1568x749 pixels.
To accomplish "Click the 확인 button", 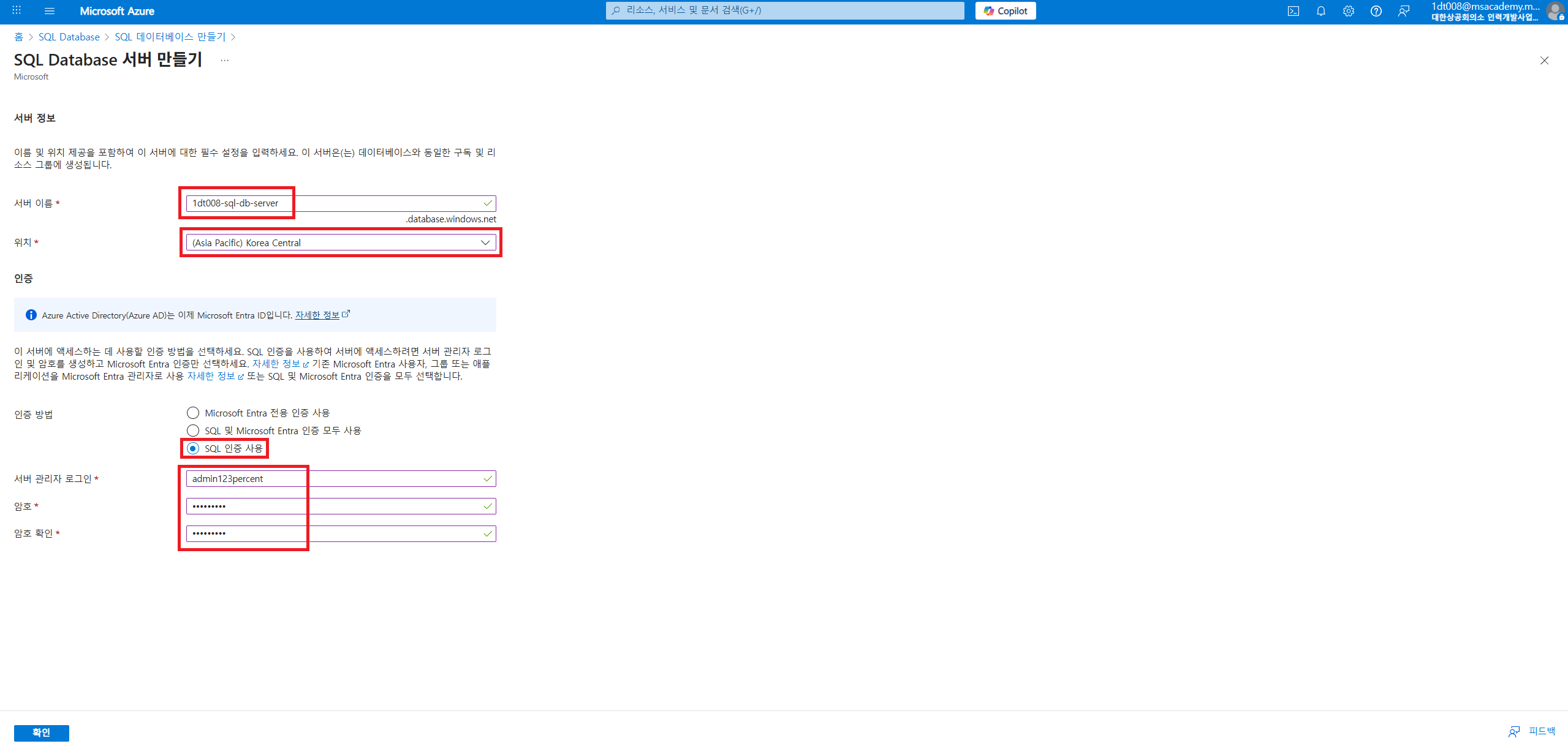I will (x=41, y=732).
